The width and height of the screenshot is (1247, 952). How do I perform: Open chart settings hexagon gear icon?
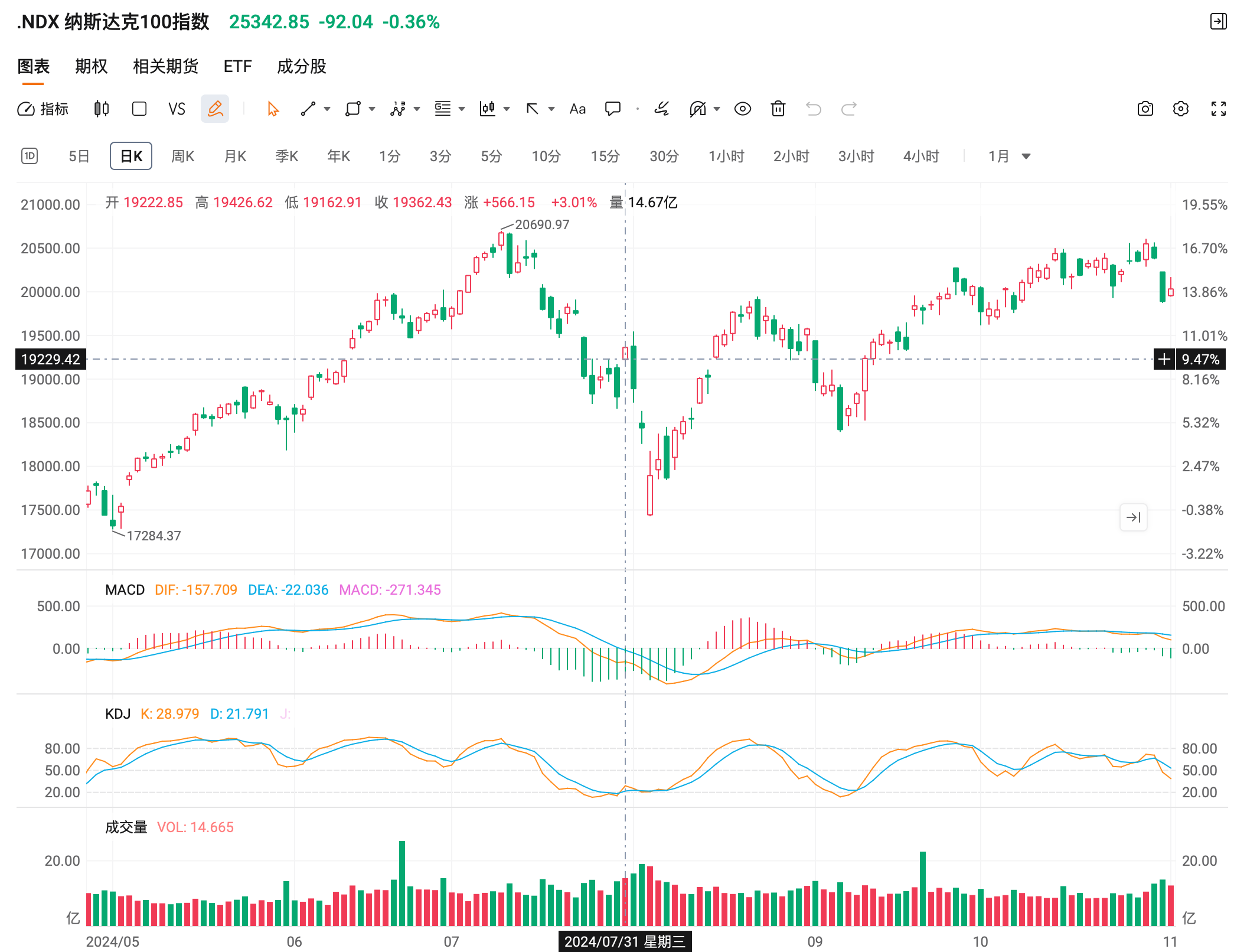pos(1181,109)
